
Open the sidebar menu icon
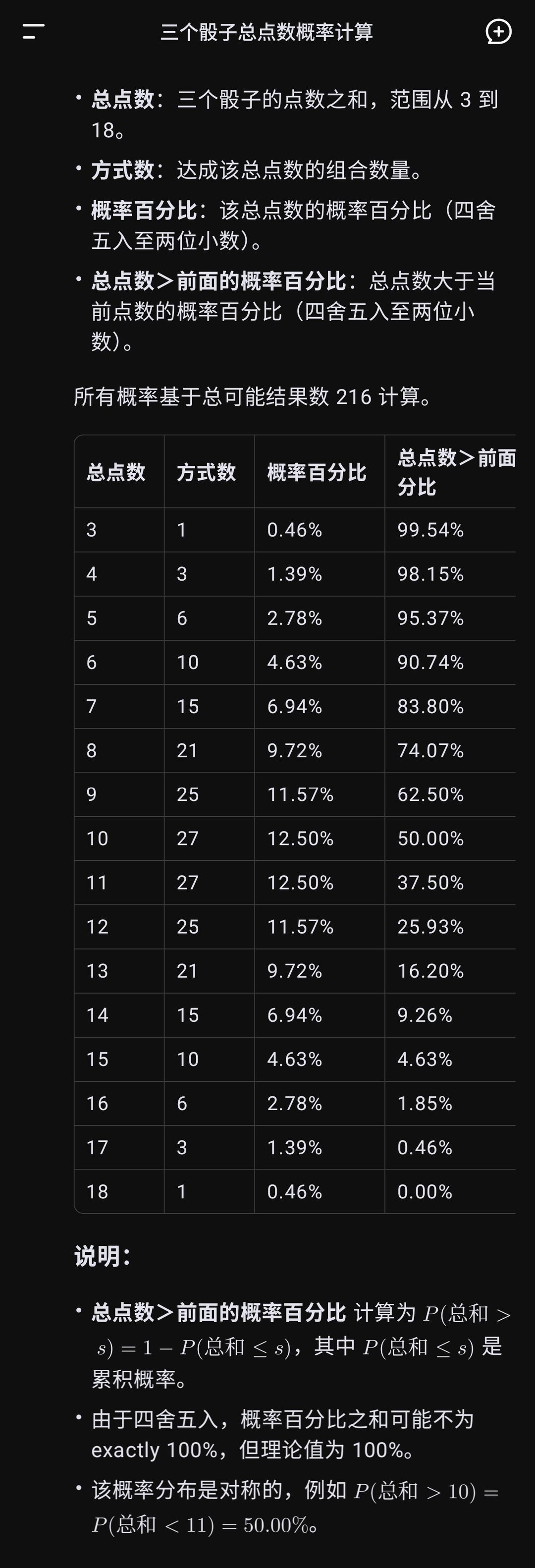[x=34, y=32]
